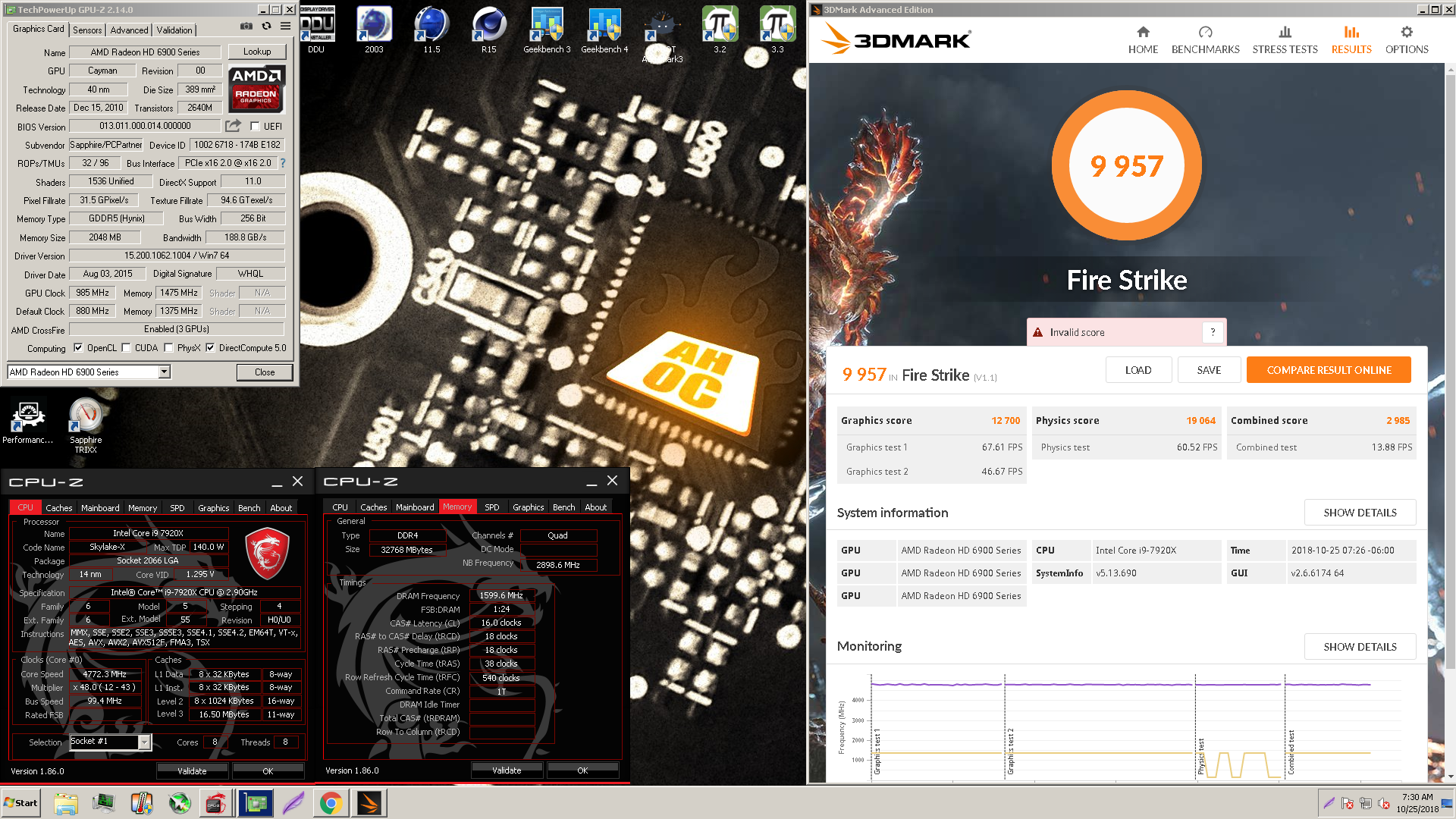Go to 3DMark HOME
The image size is (1456, 819).
1143,40
